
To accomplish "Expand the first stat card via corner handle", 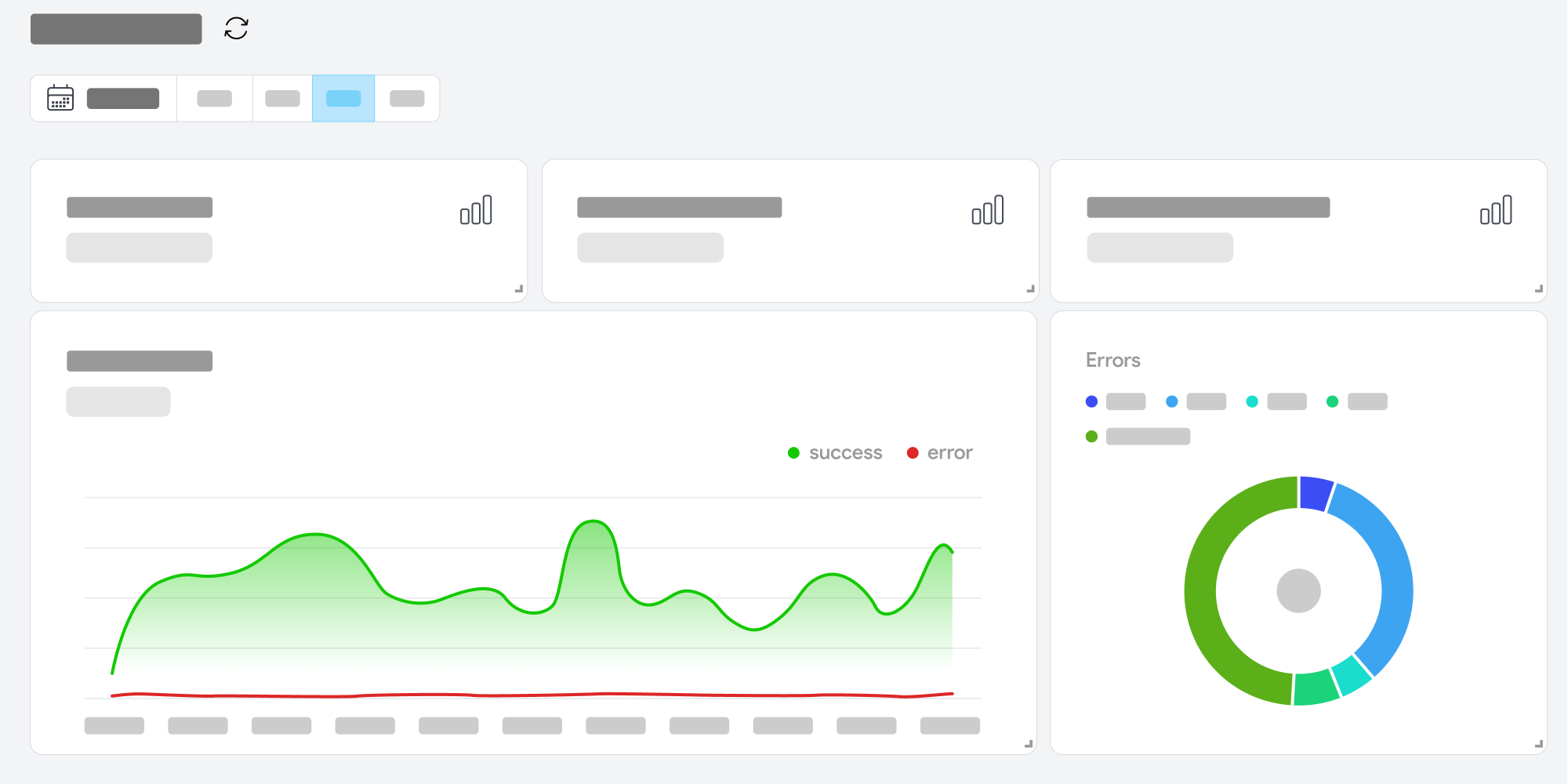I will pos(517,289).
